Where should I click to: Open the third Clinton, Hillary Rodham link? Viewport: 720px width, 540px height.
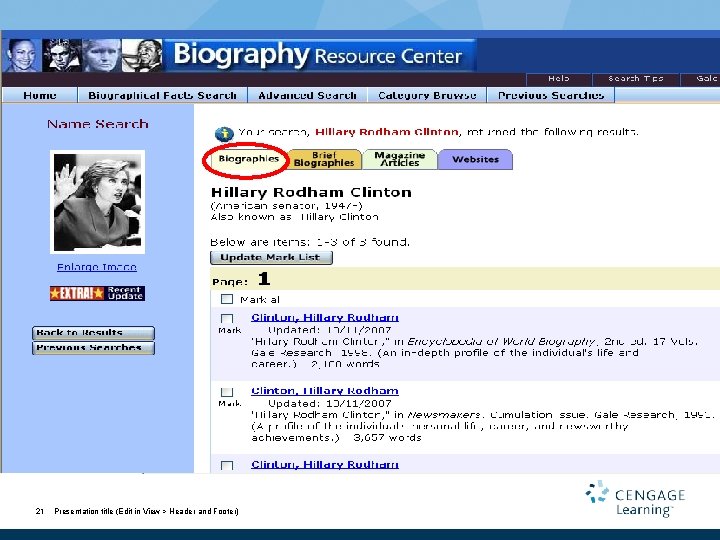[325, 464]
